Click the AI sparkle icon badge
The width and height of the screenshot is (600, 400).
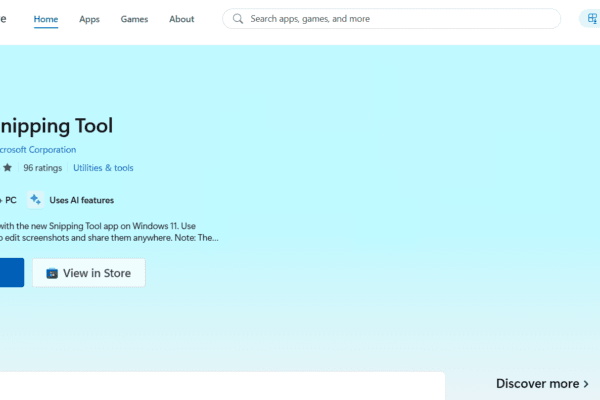click(x=36, y=200)
